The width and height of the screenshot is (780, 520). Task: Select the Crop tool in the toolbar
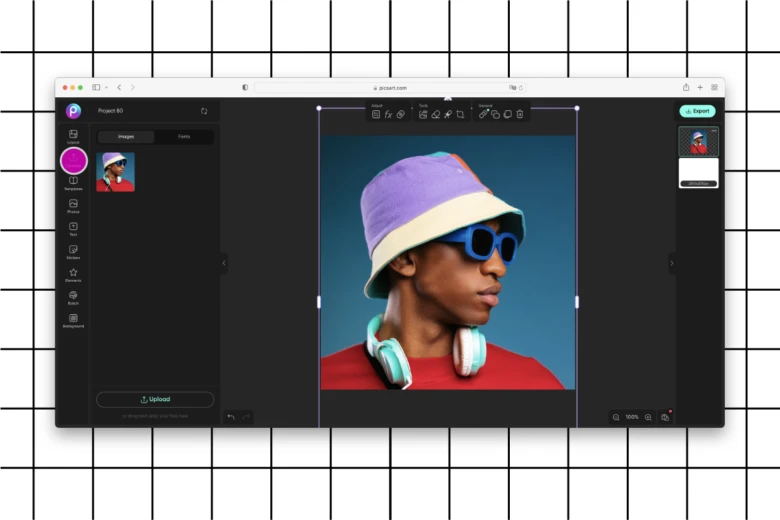coord(460,115)
